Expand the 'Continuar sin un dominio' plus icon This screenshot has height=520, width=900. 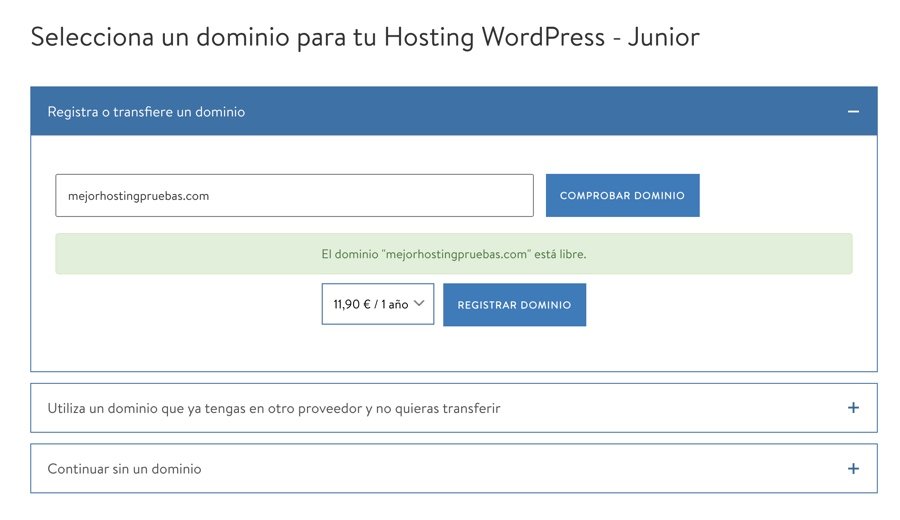point(853,468)
